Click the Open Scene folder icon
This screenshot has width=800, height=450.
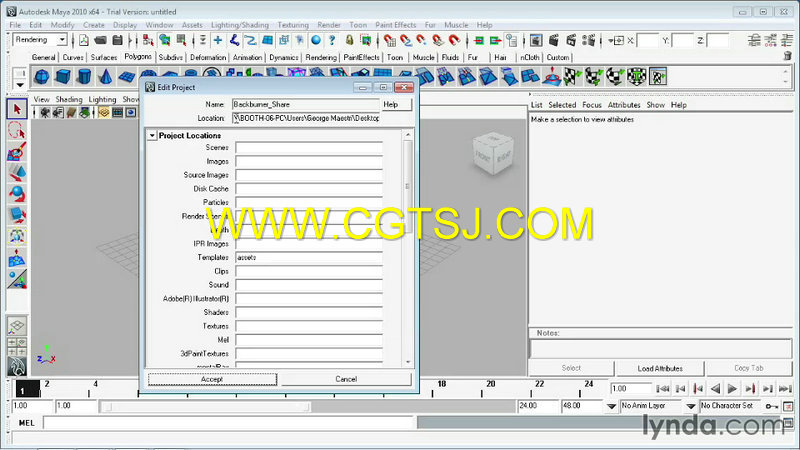(x=101, y=40)
